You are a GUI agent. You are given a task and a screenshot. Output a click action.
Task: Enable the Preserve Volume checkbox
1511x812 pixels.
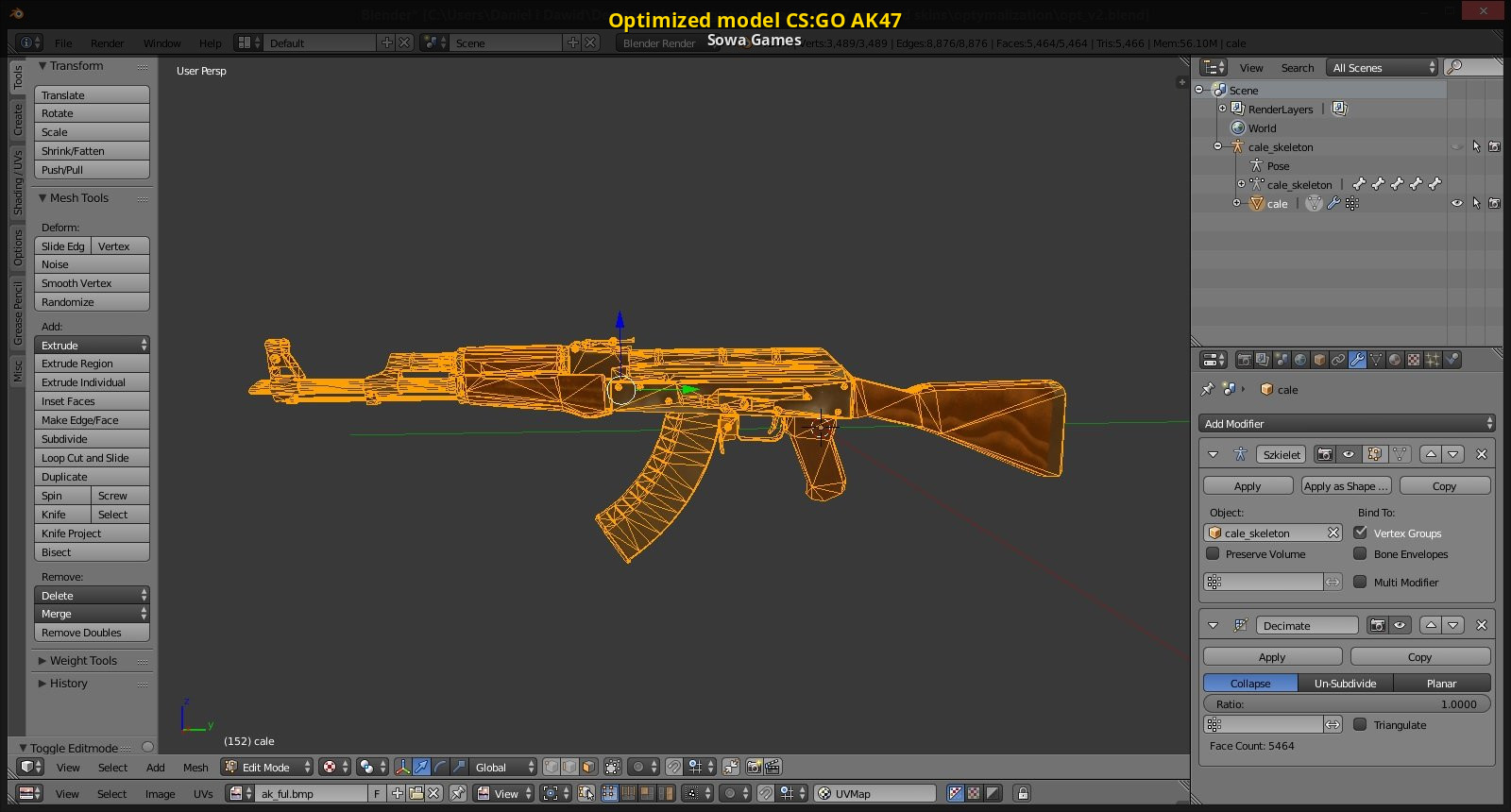[1214, 554]
